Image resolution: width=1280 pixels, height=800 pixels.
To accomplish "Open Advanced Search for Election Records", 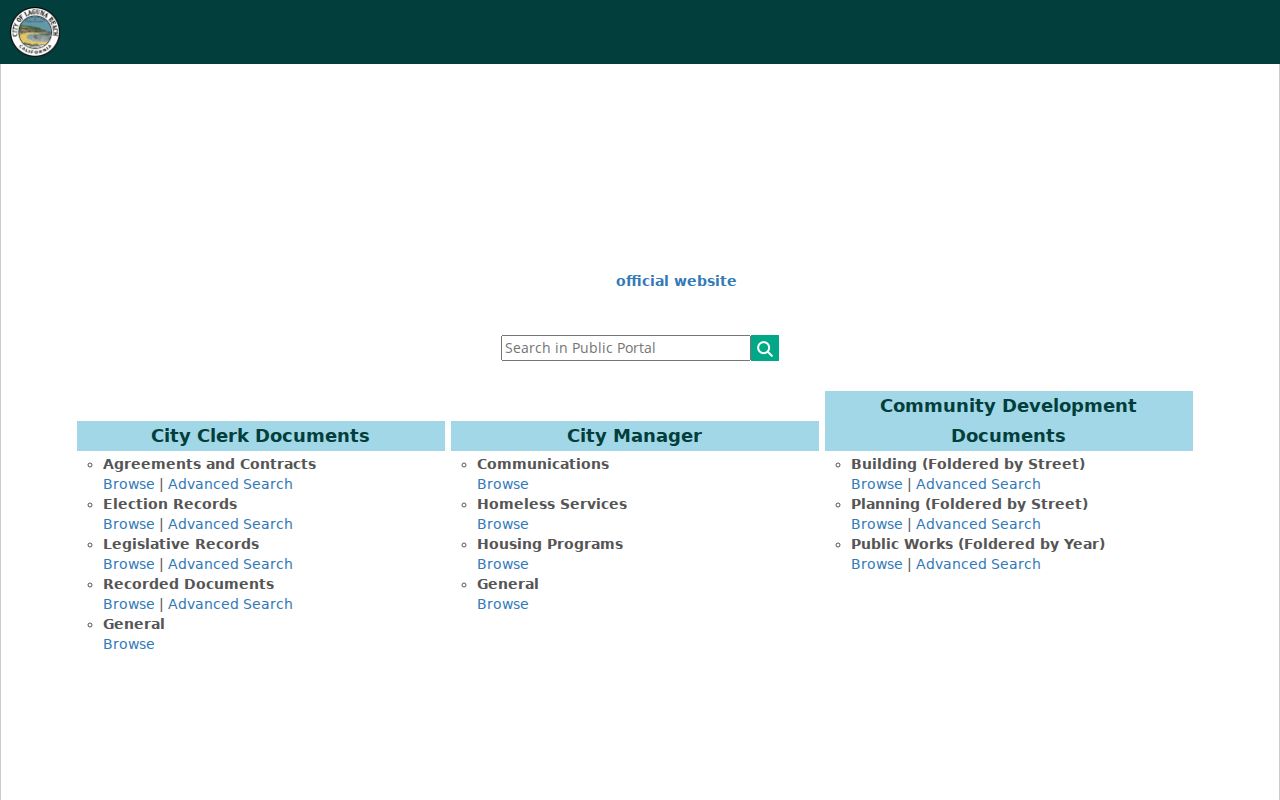I will 230,524.
